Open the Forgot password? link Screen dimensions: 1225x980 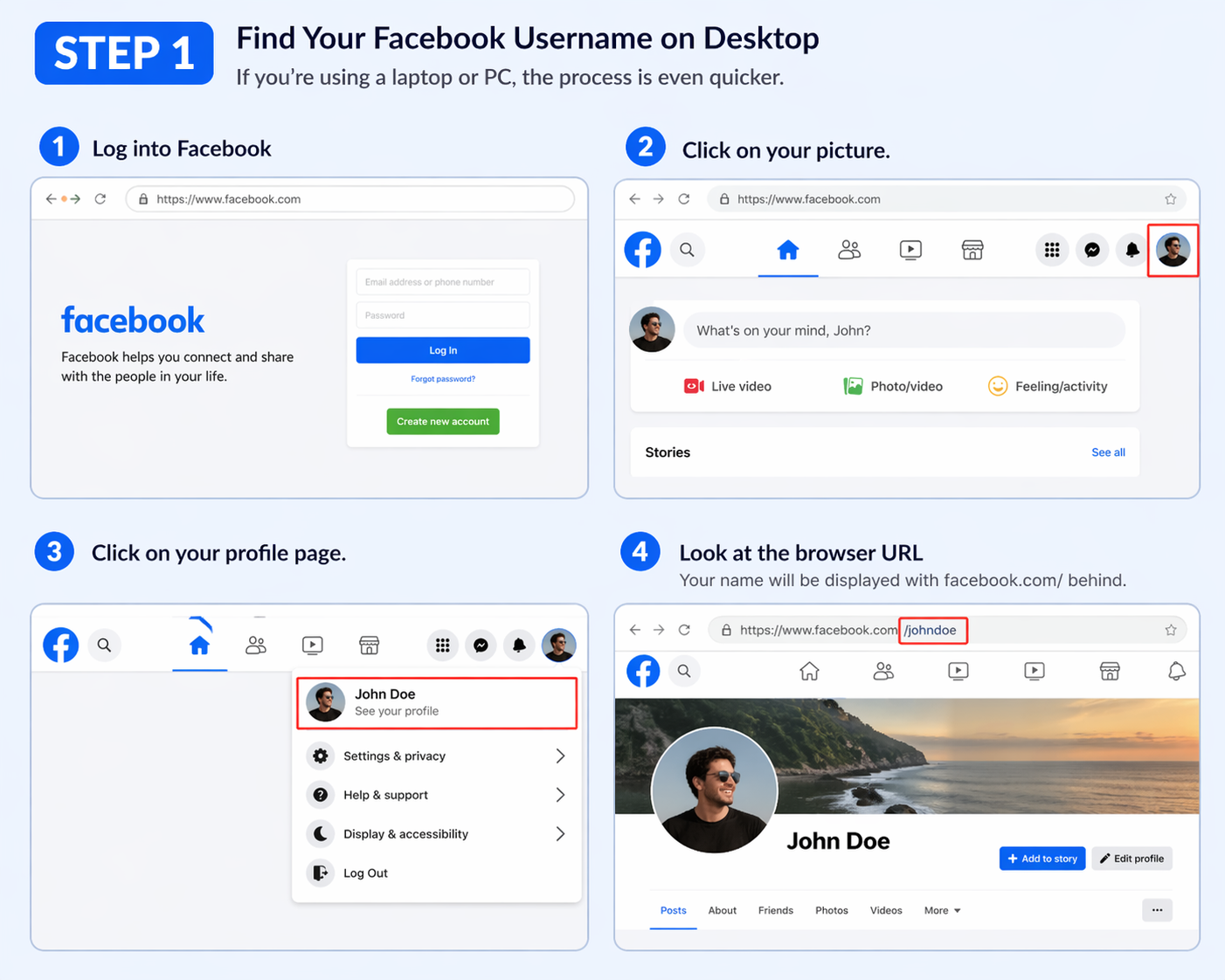(x=443, y=379)
